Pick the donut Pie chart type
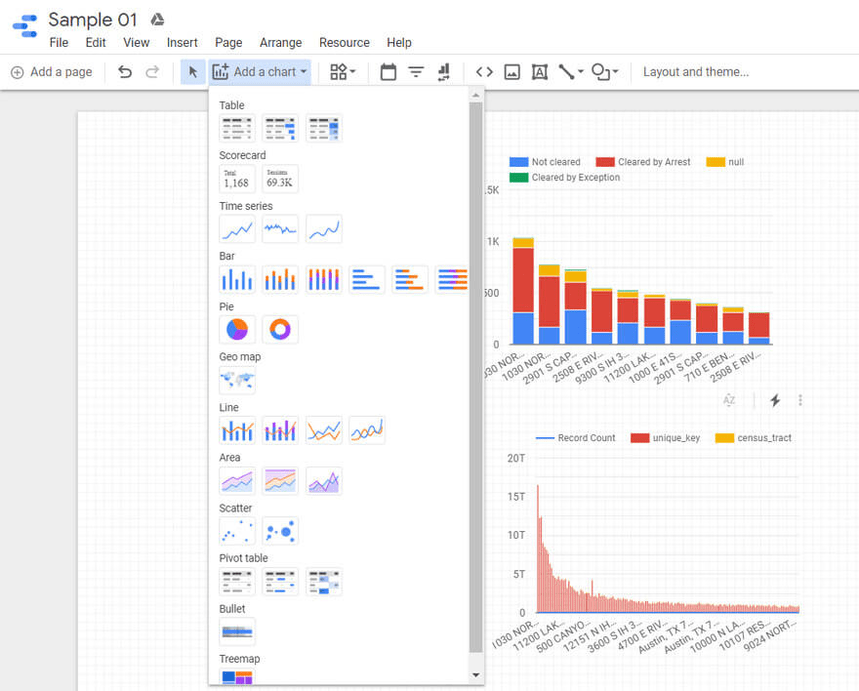The width and height of the screenshot is (859, 691). [280, 328]
